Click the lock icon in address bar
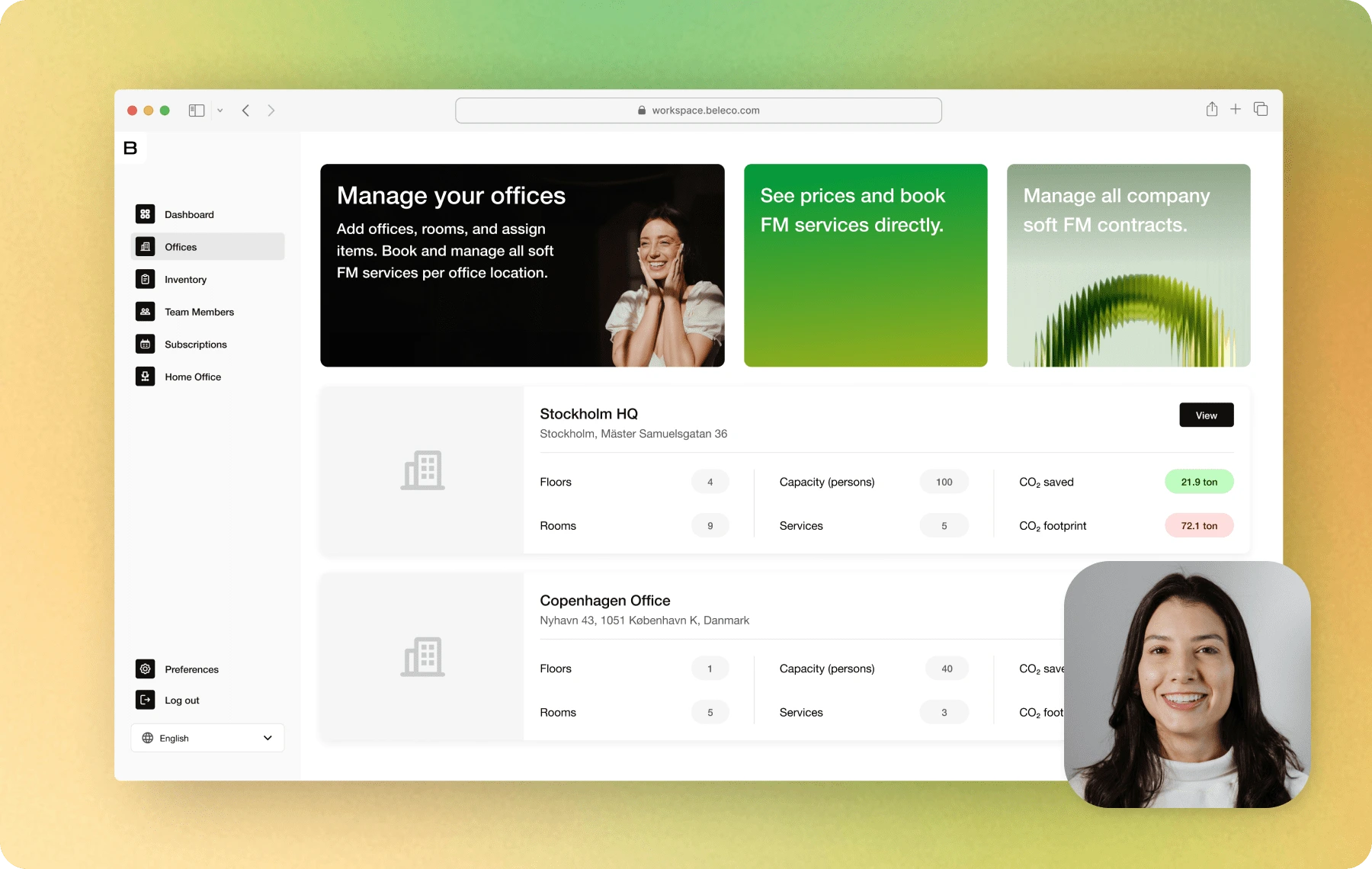 pos(642,111)
